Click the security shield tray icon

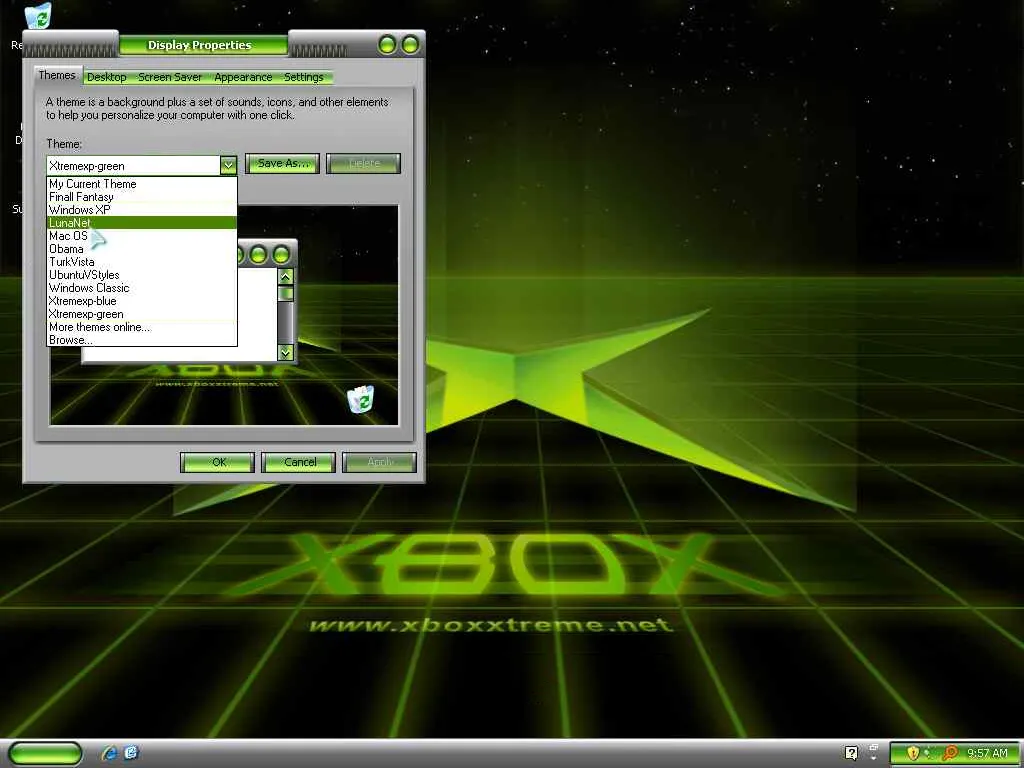pos(912,753)
